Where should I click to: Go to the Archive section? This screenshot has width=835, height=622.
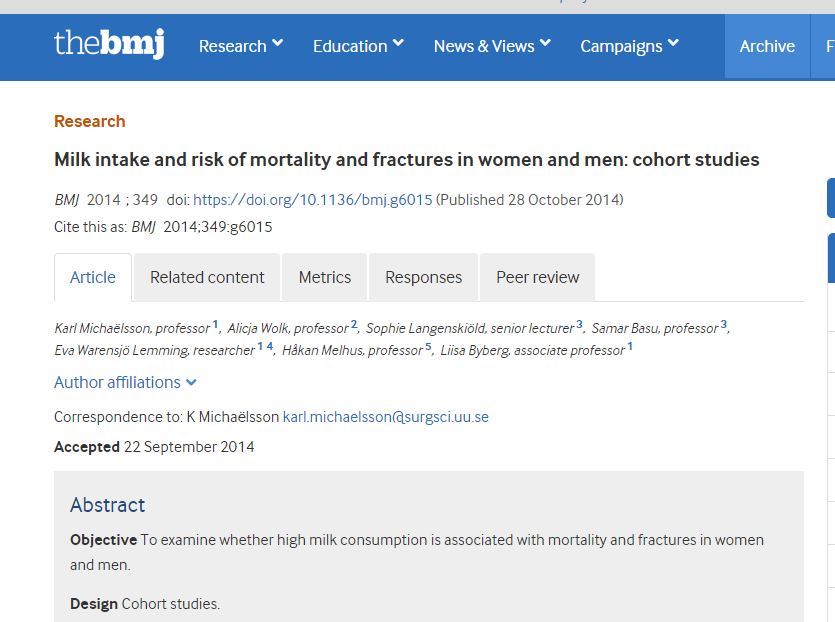pos(767,46)
